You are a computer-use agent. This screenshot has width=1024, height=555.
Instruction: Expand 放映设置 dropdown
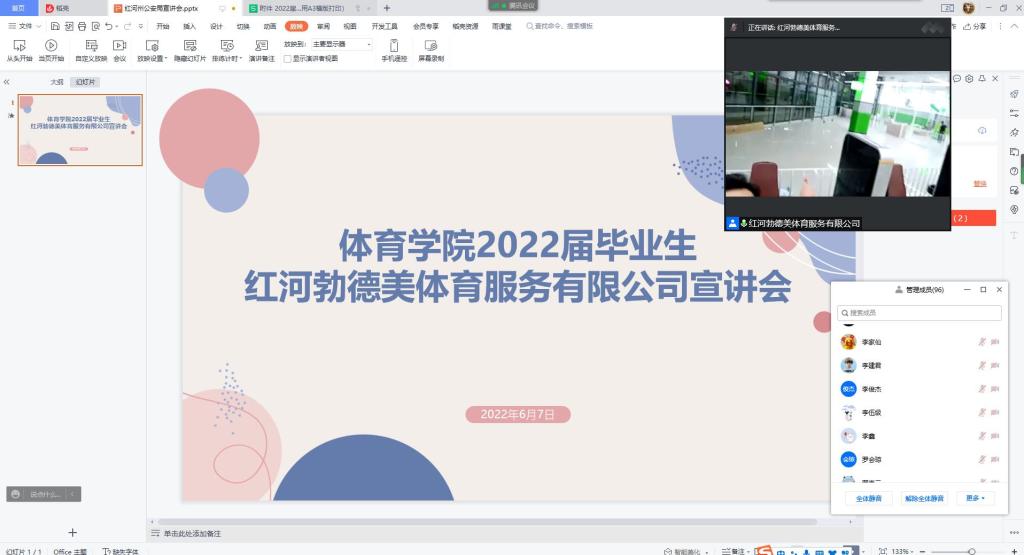point(167,59)
